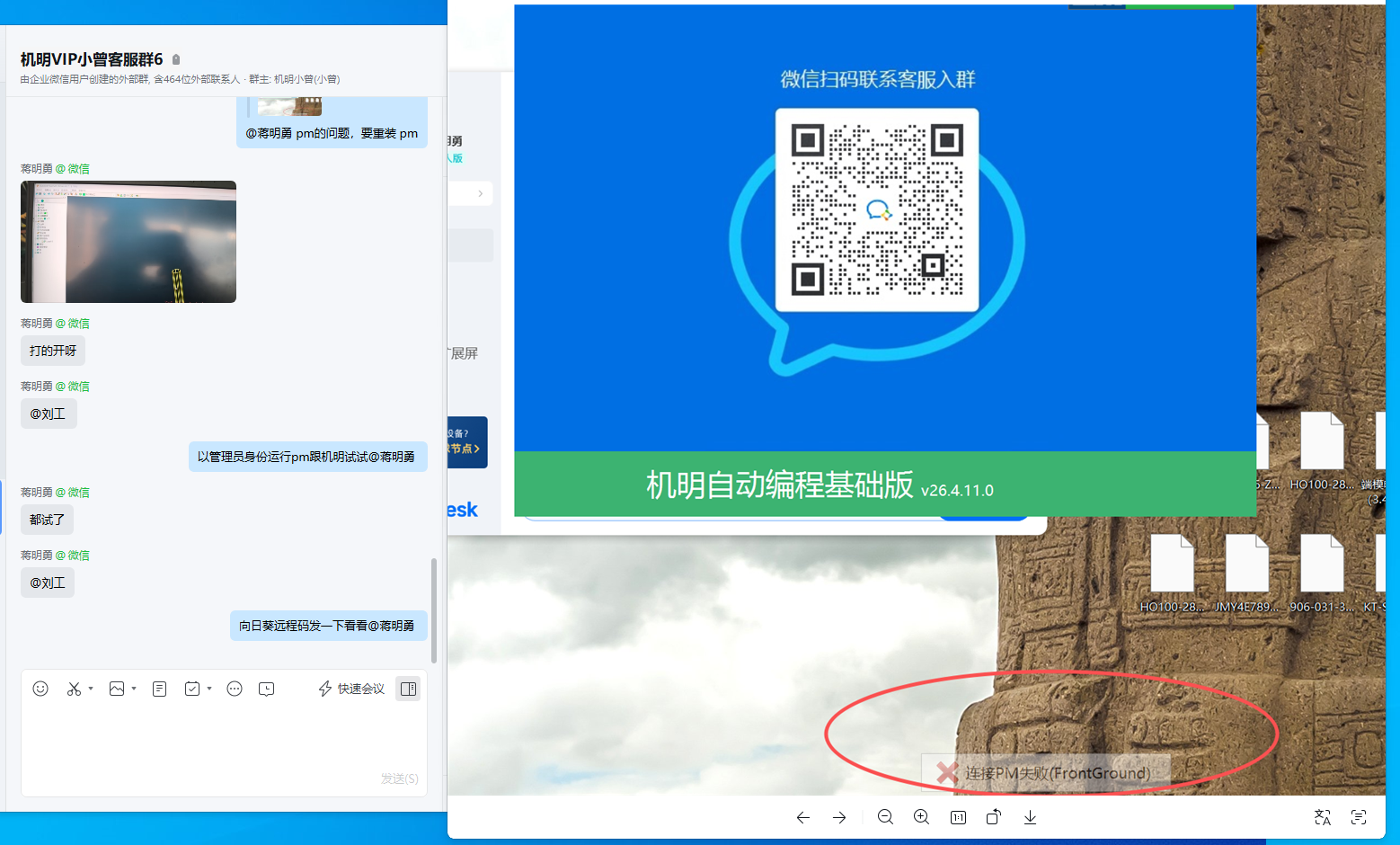This screenshot has width=1400, height=845.
Task: Click the scissors screenshot tool icon
Action: (74, 689)
